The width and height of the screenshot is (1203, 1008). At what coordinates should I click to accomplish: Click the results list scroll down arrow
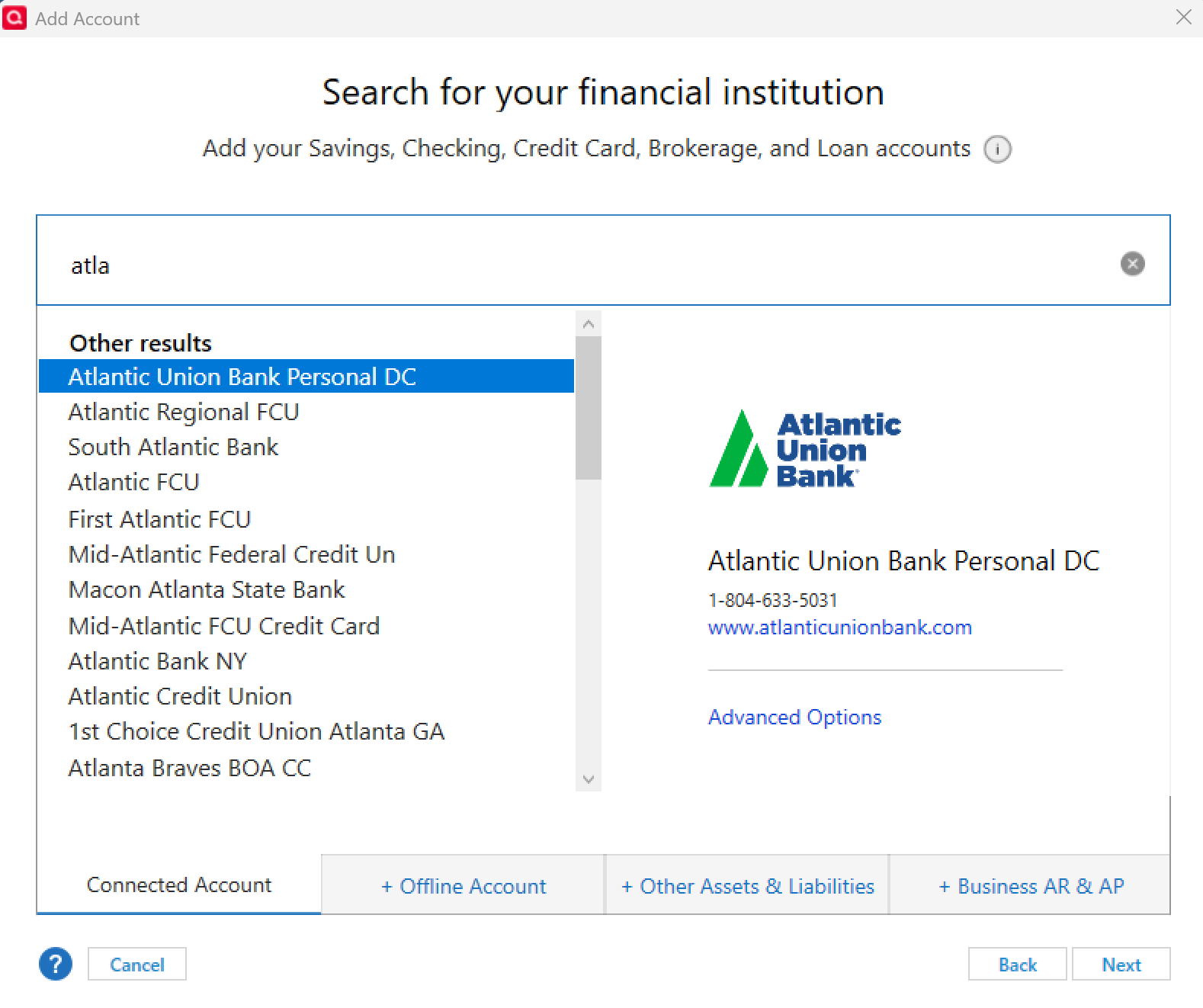(589, 779)
